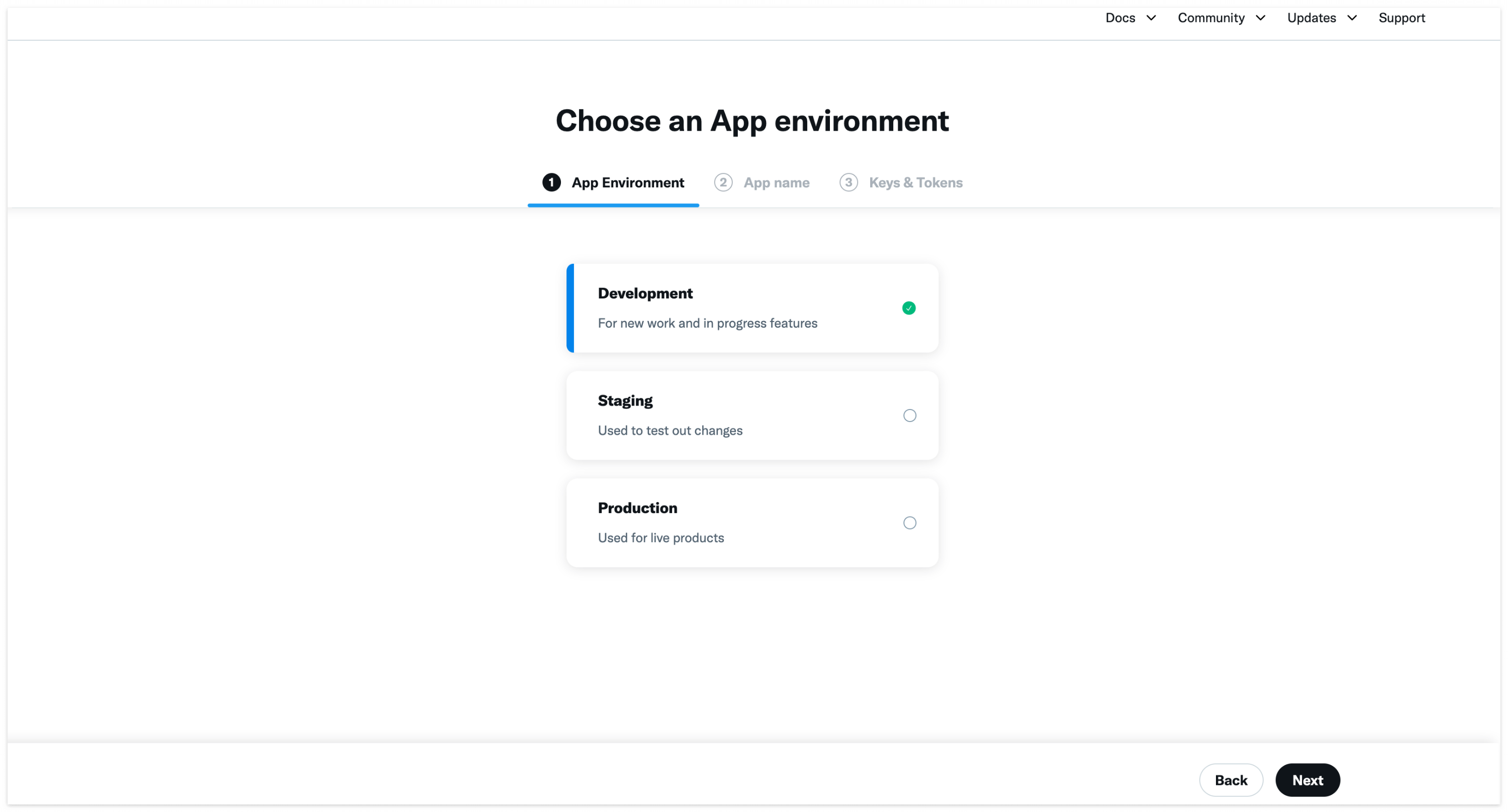This screenshot has width=1508, height=812.
Task: Open the Docs menu
Action: tap(1120, 18)
